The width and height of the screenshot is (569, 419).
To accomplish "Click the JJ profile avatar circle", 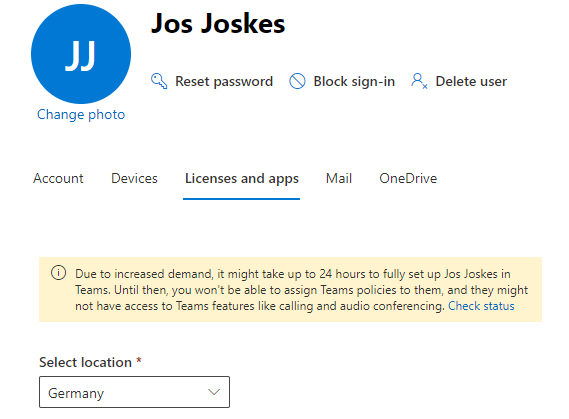I will coord(81,54).
